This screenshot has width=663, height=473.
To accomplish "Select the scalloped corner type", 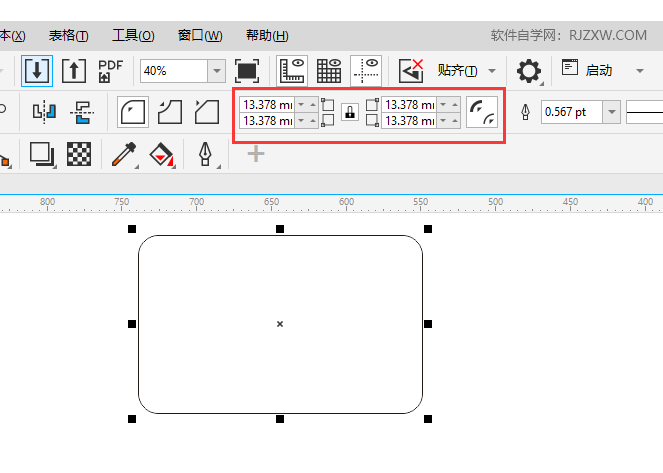I will pos(170,112).
